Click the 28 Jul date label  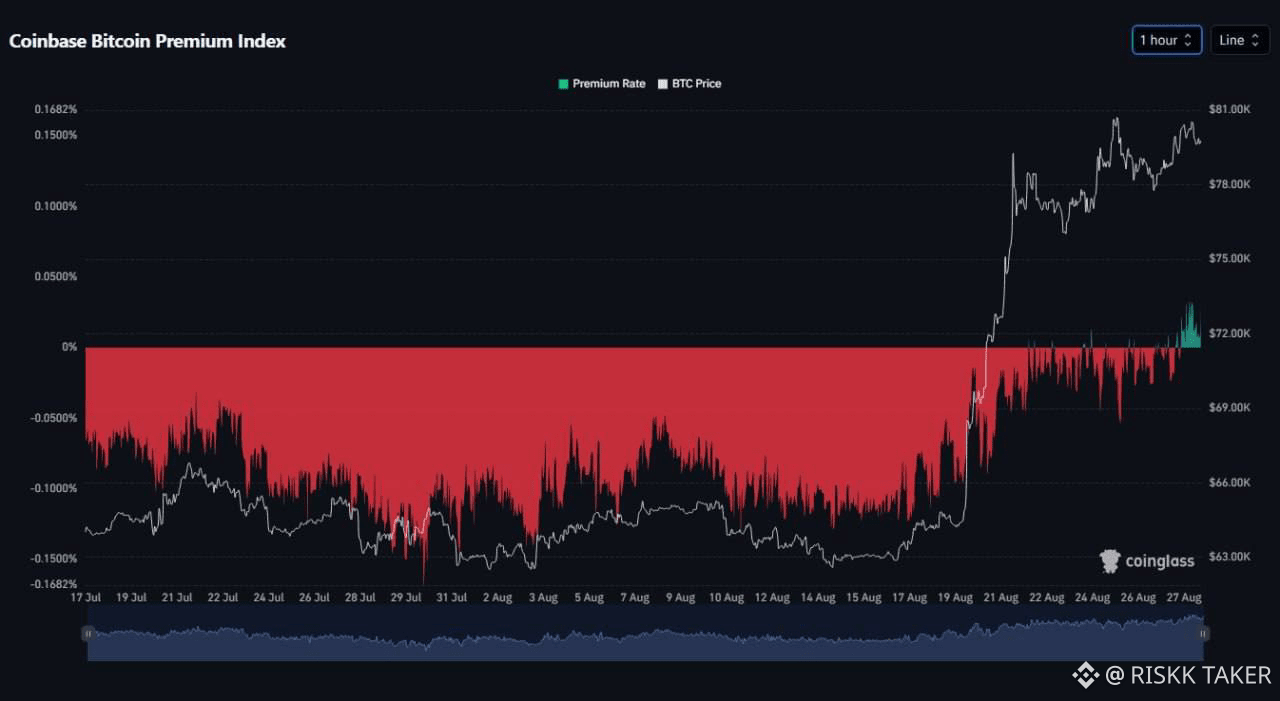pyautogui.click(x=361, y=598)
